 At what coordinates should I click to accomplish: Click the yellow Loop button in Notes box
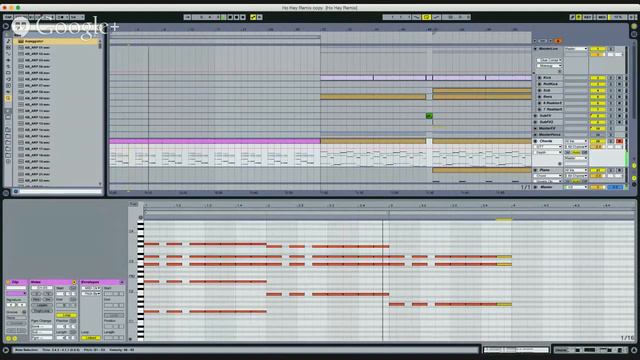(66, 315)
